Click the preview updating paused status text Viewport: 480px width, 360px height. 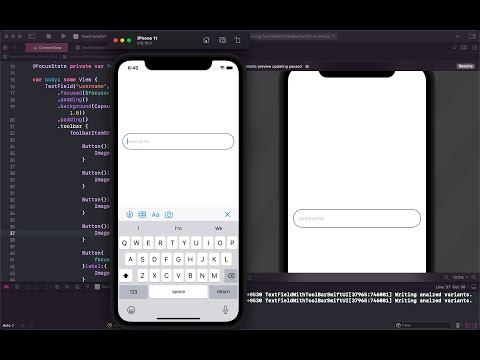tap(273, 66)
